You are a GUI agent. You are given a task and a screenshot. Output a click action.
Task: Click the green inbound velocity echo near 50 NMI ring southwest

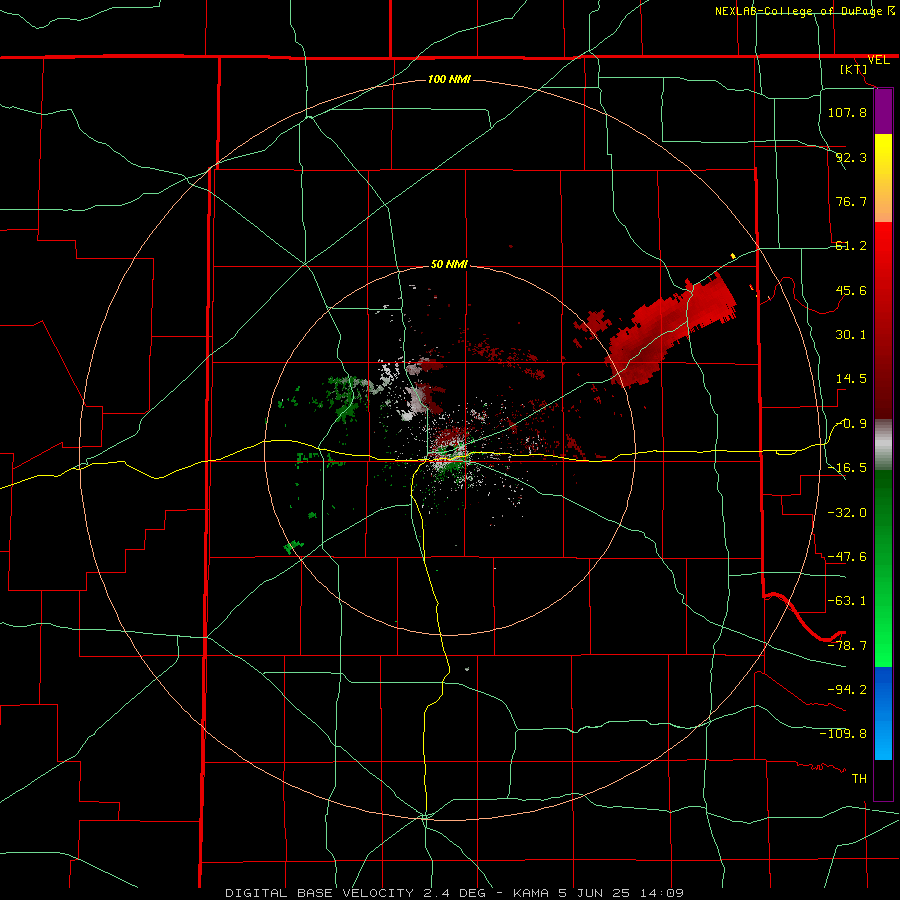pos(293,546)
